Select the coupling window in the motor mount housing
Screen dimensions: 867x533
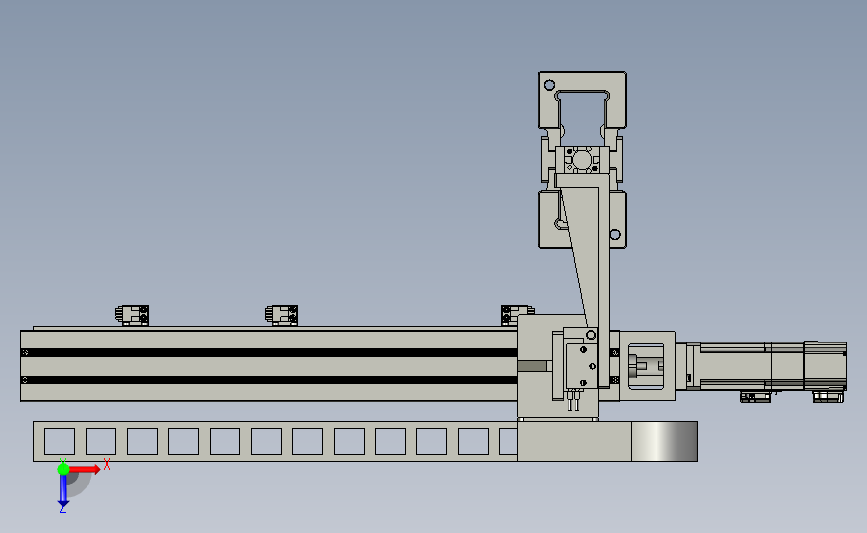tap(646, 366)
